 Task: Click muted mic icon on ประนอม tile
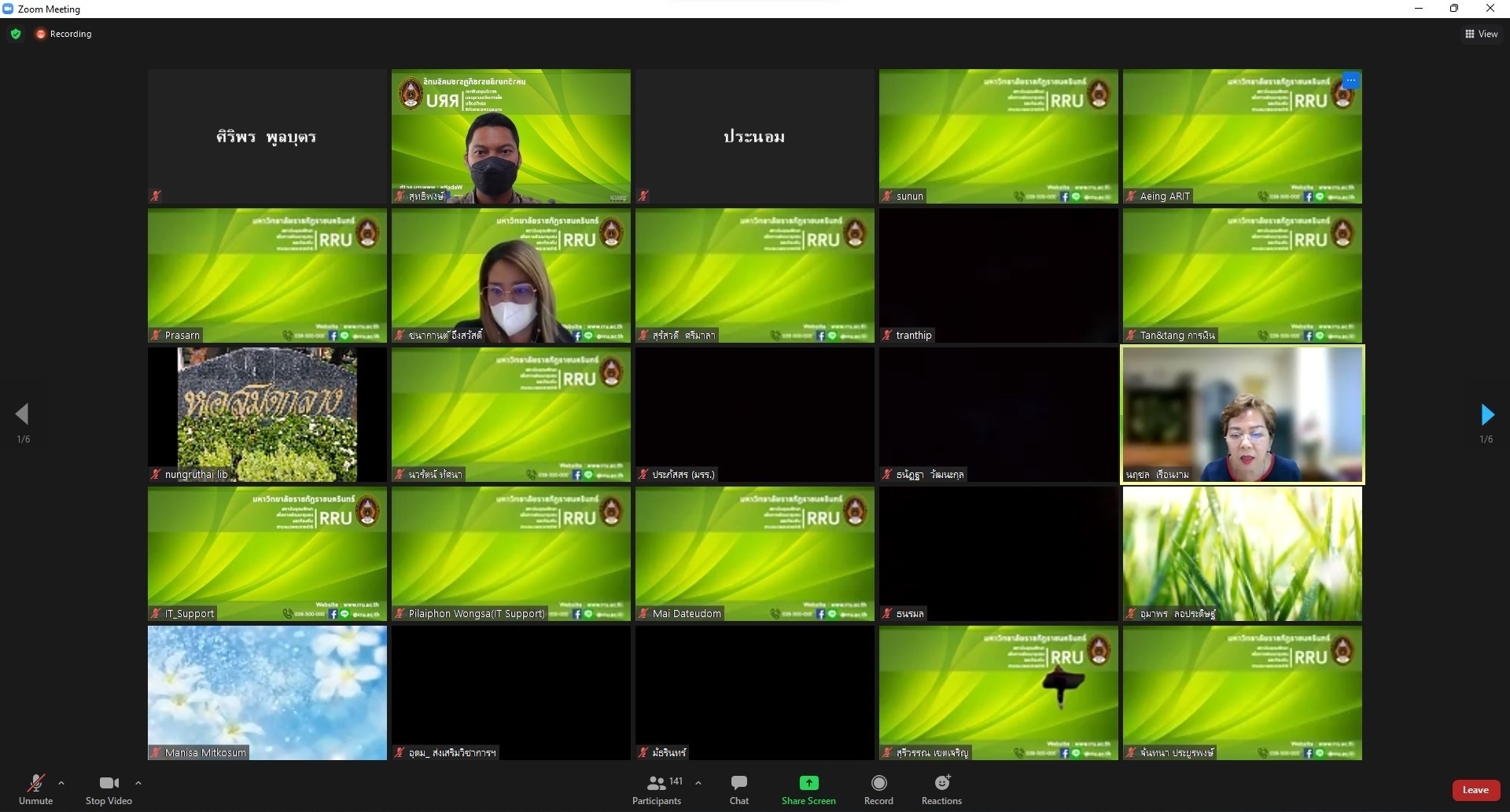643,197
